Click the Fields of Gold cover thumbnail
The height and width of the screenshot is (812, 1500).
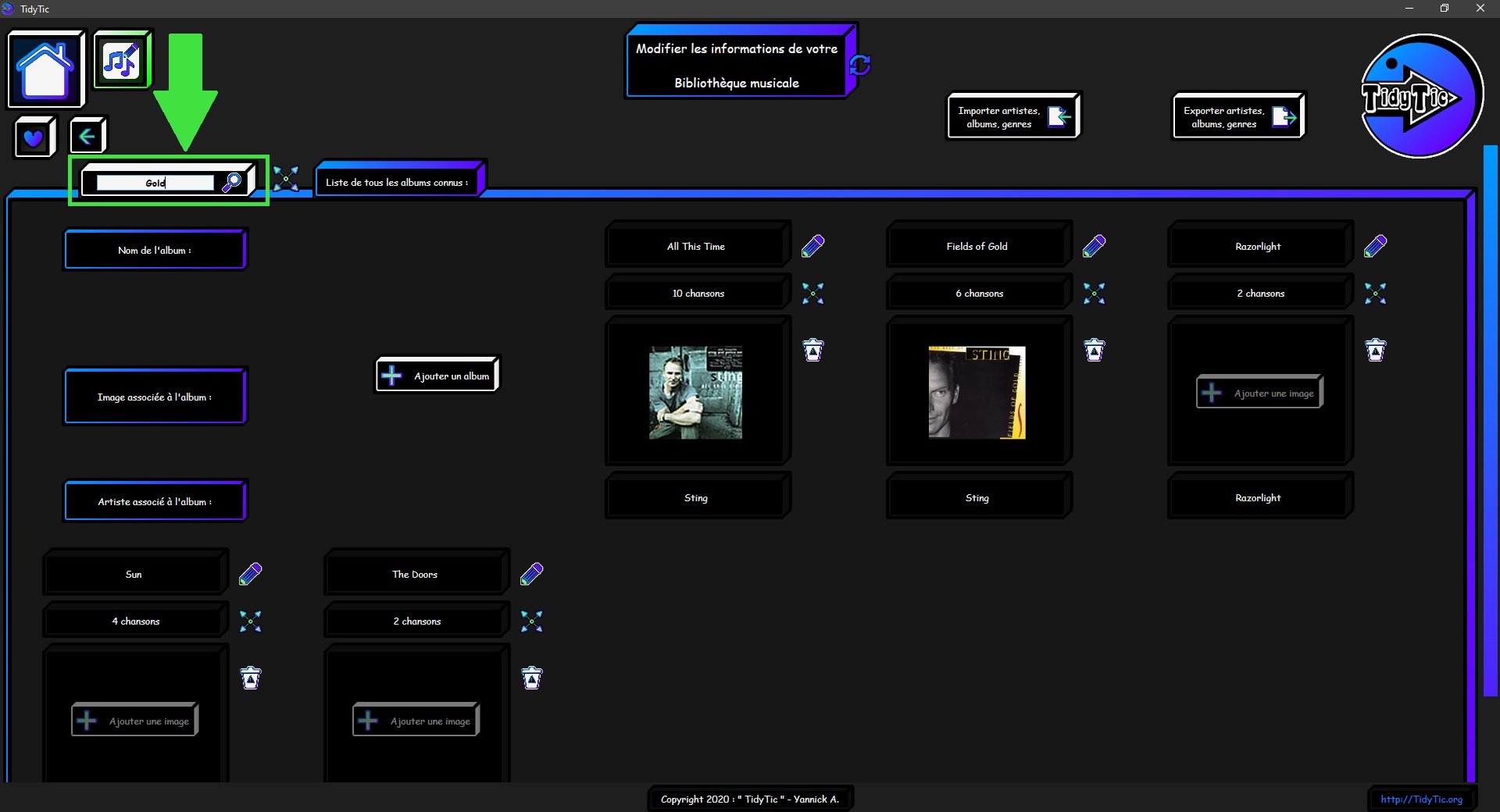pos(977,392)
